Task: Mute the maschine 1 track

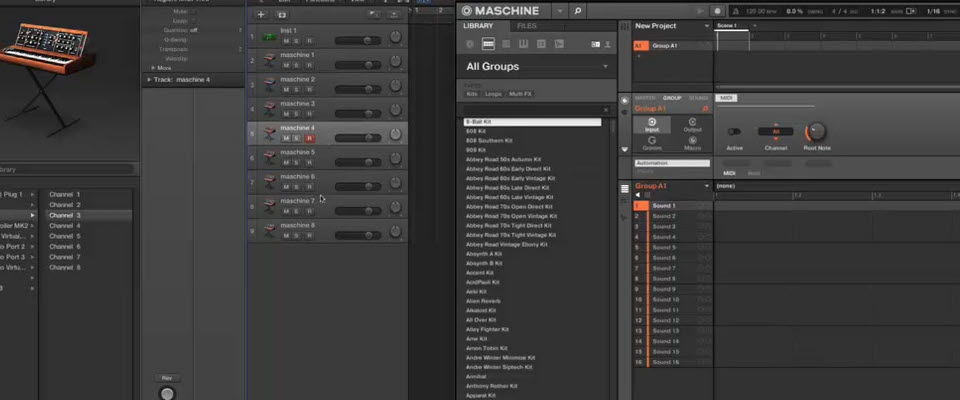Action: coord(286,65)
